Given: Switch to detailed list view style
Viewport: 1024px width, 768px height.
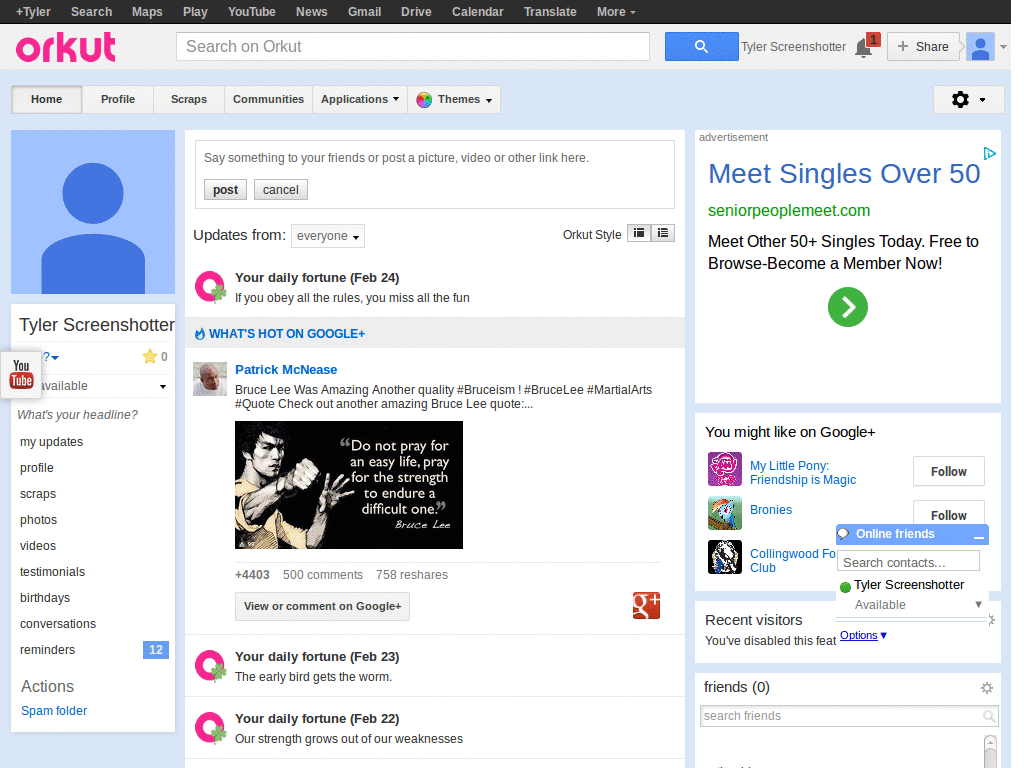Looking at the screenshot, I should [663, 233].
